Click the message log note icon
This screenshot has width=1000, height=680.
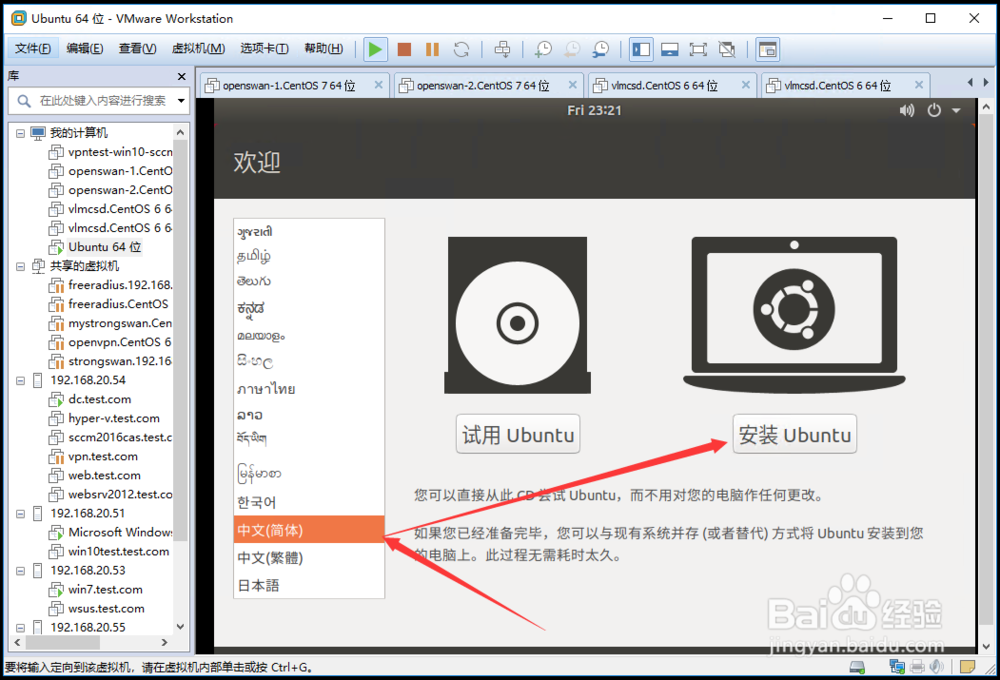coord(967,667)
